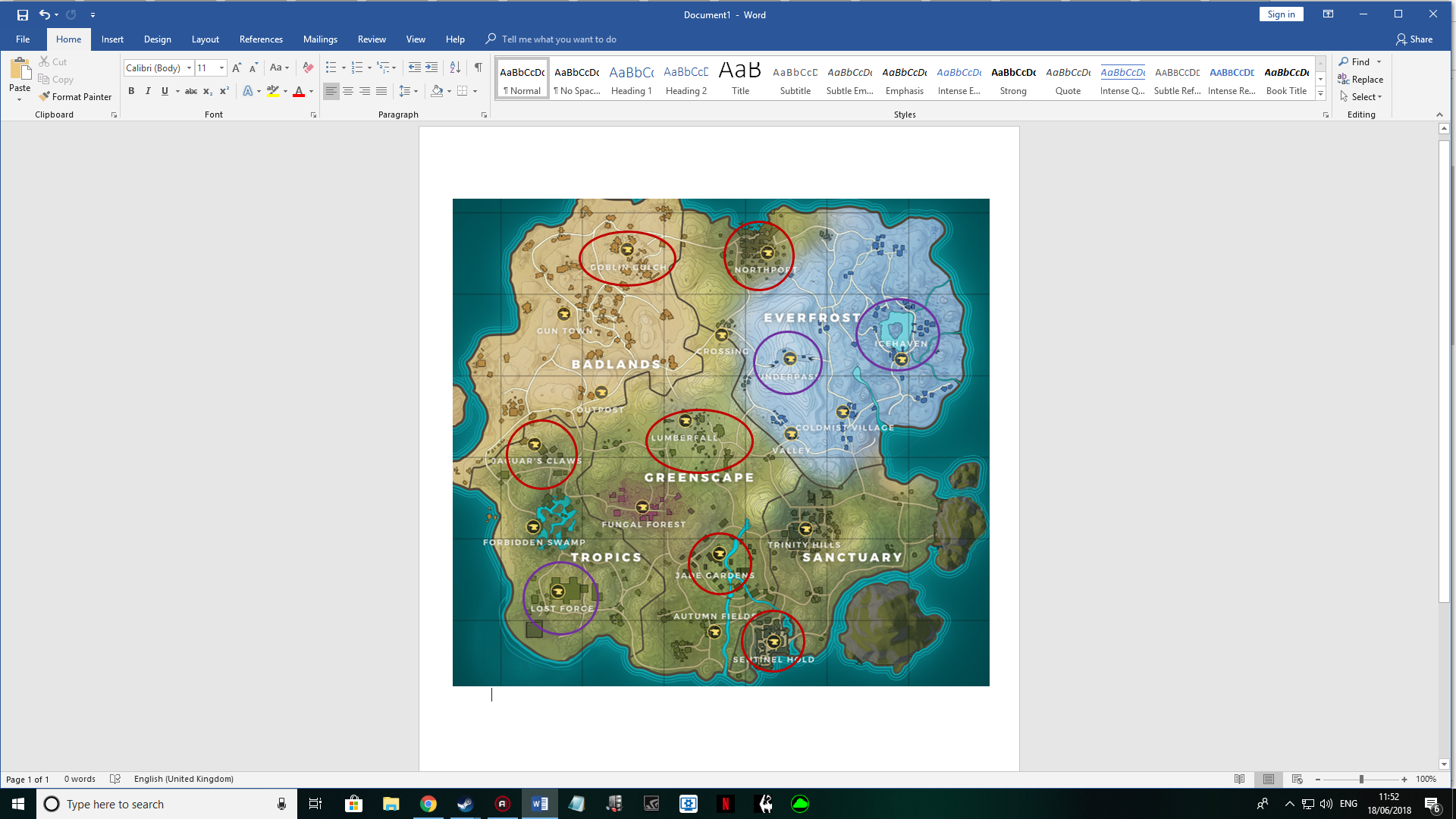The height and width of the screenshot is (819, 1456).
Task: Switch to the Insert ribbon tab
Action: tap(112, 39)
